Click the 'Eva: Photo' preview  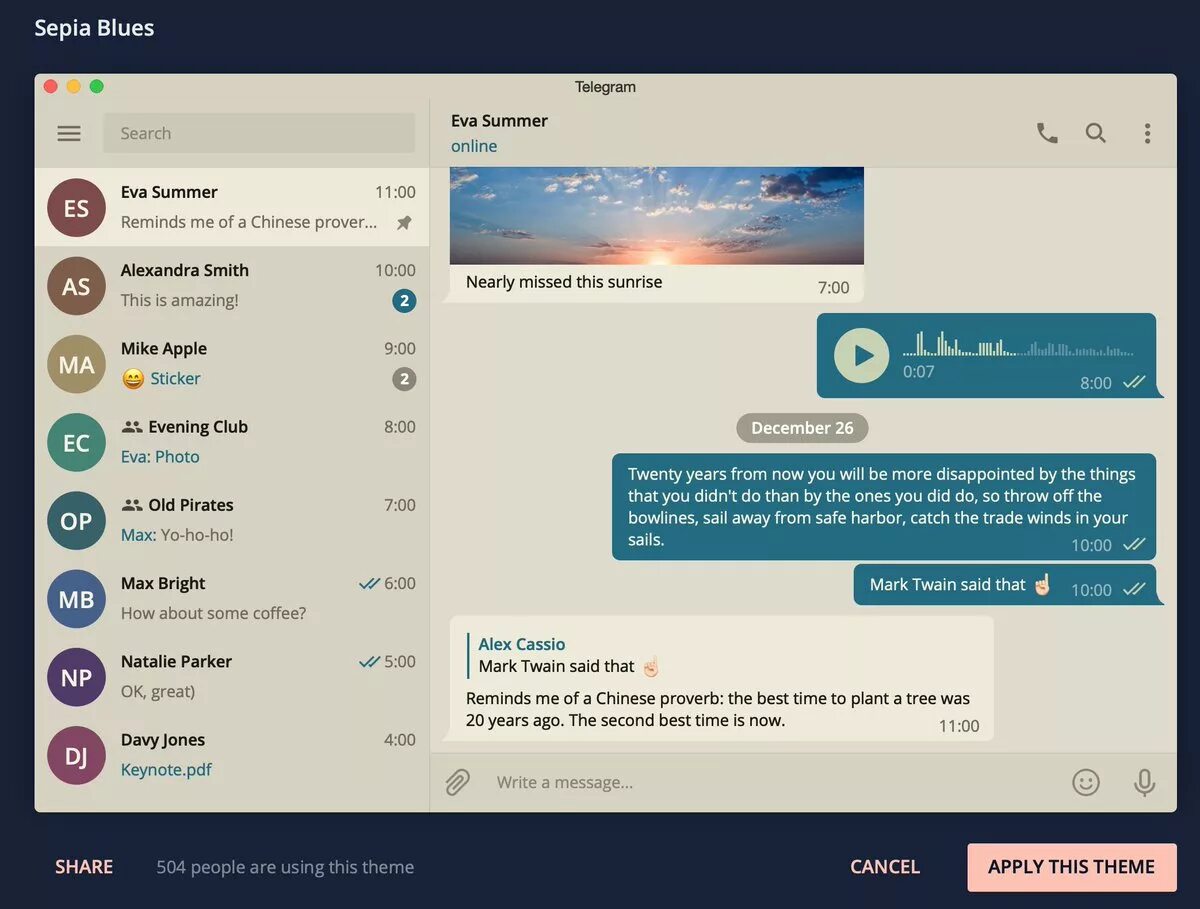pos(160,457)
